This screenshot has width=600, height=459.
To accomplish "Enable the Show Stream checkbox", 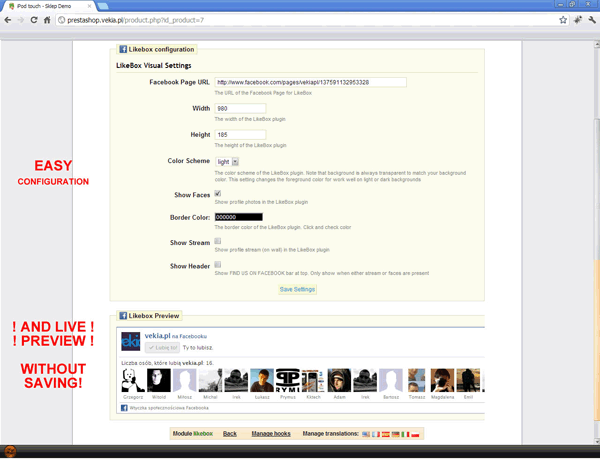I will (218, 242).
